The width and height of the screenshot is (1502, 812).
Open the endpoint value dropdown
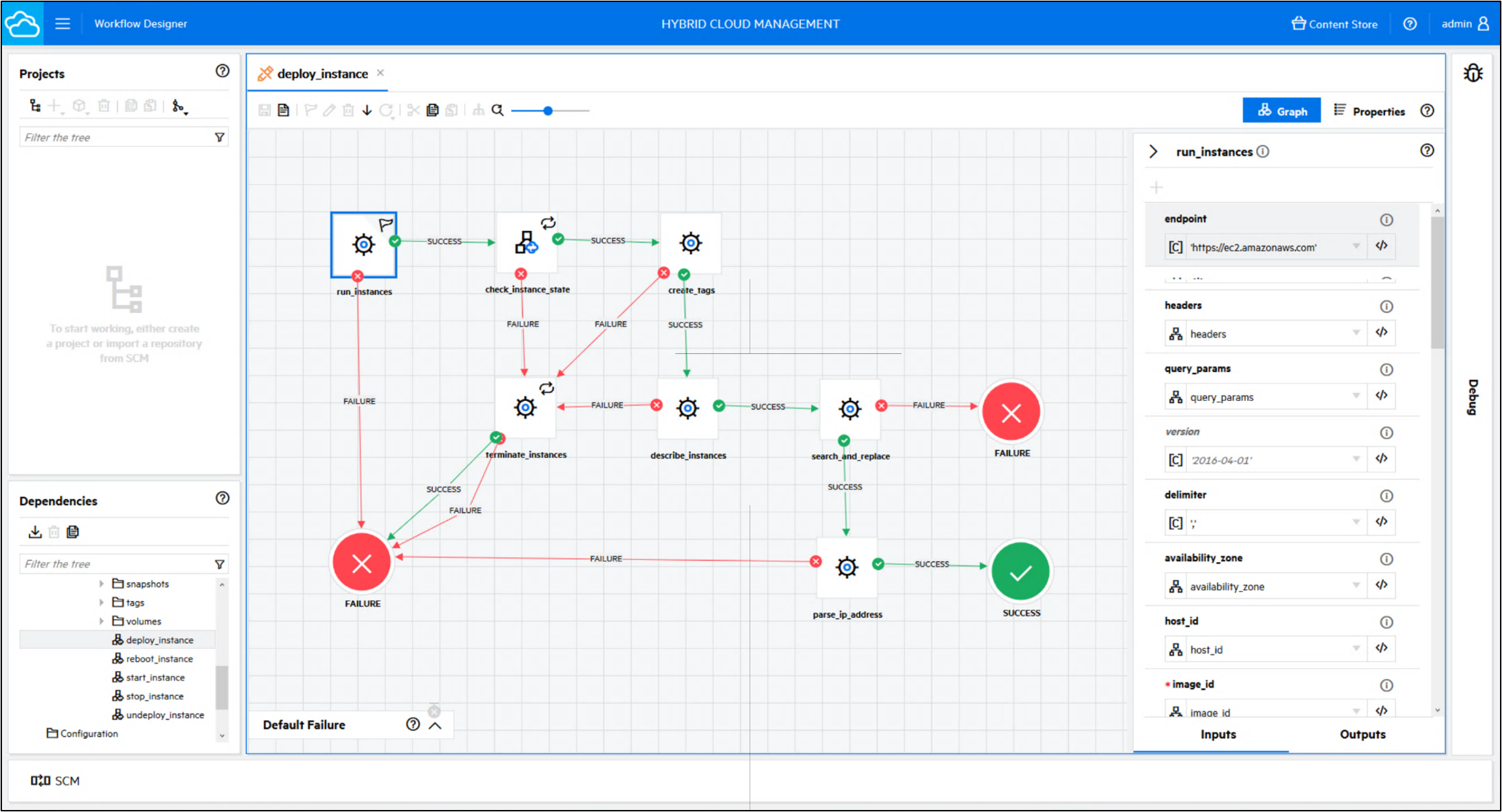pos(1356,246)
